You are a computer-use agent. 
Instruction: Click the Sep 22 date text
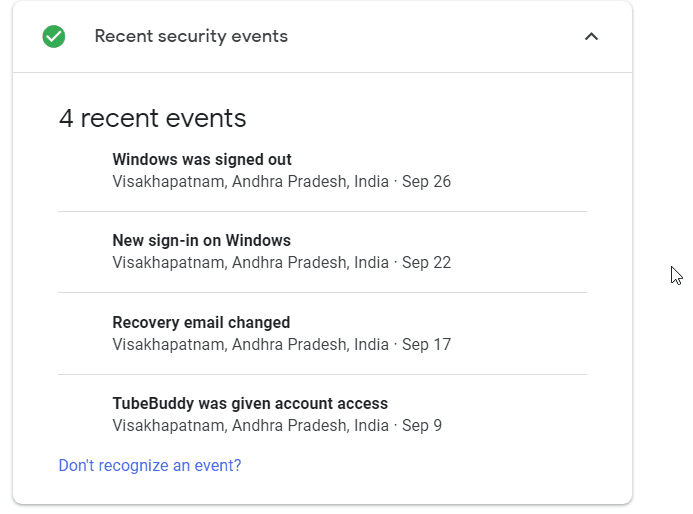(426, 263)
